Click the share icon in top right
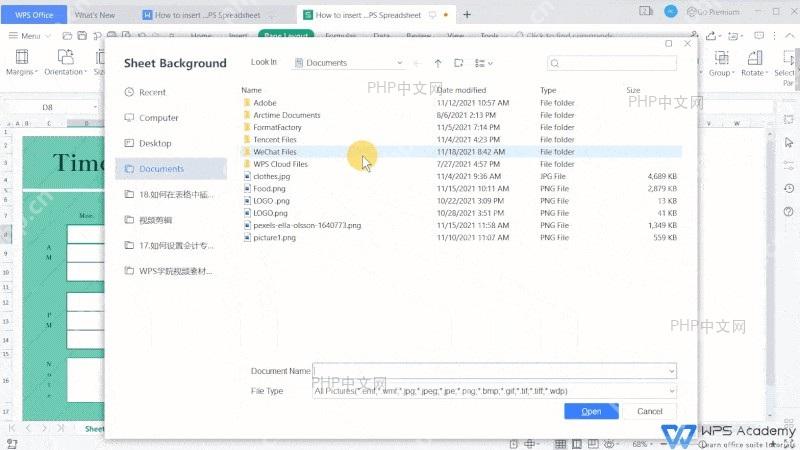This screenshot has width=800, height=450. (x=711, y=36)
